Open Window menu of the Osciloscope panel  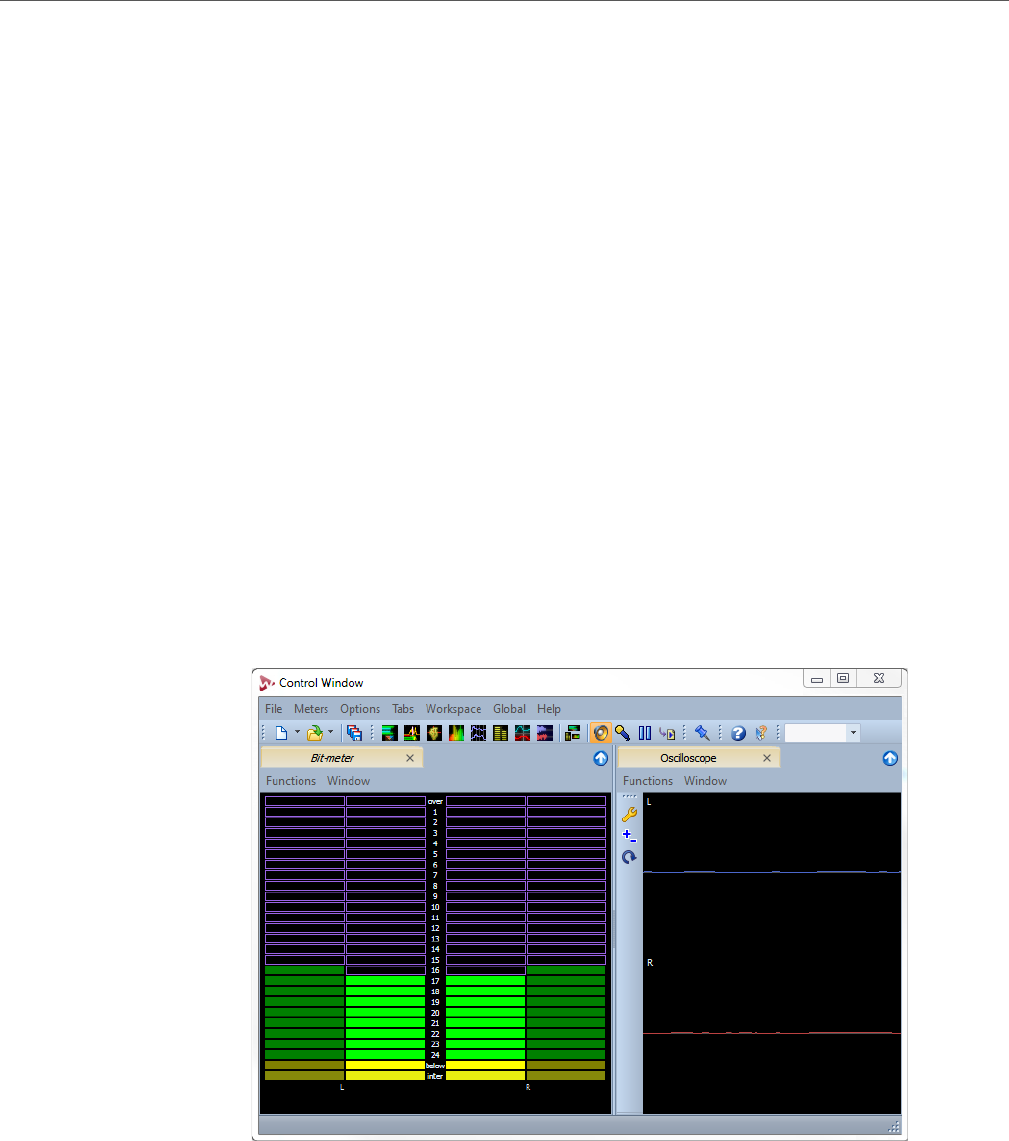point(705,781)
